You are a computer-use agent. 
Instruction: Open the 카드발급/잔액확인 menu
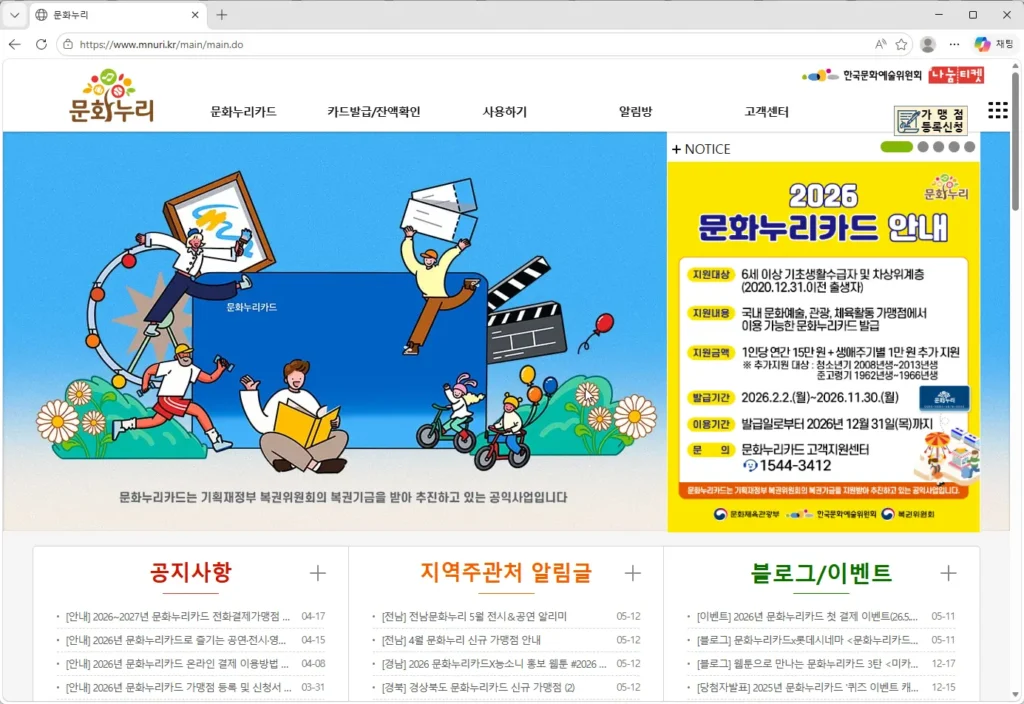pyautogui.click(x=374, y=112)
